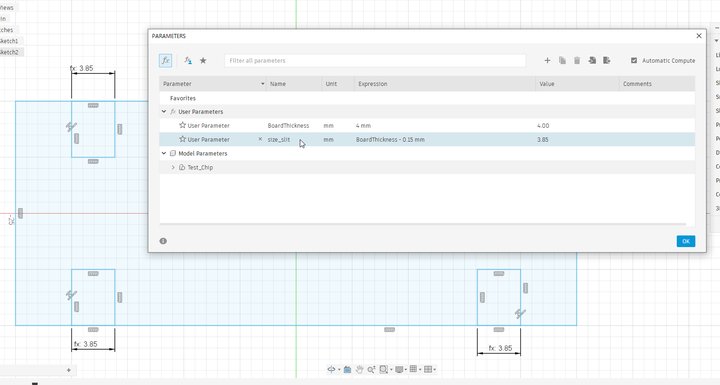This screenshot has width=720, height=385.
Task: Click the import parameters icon
Action: coord(592,60)
